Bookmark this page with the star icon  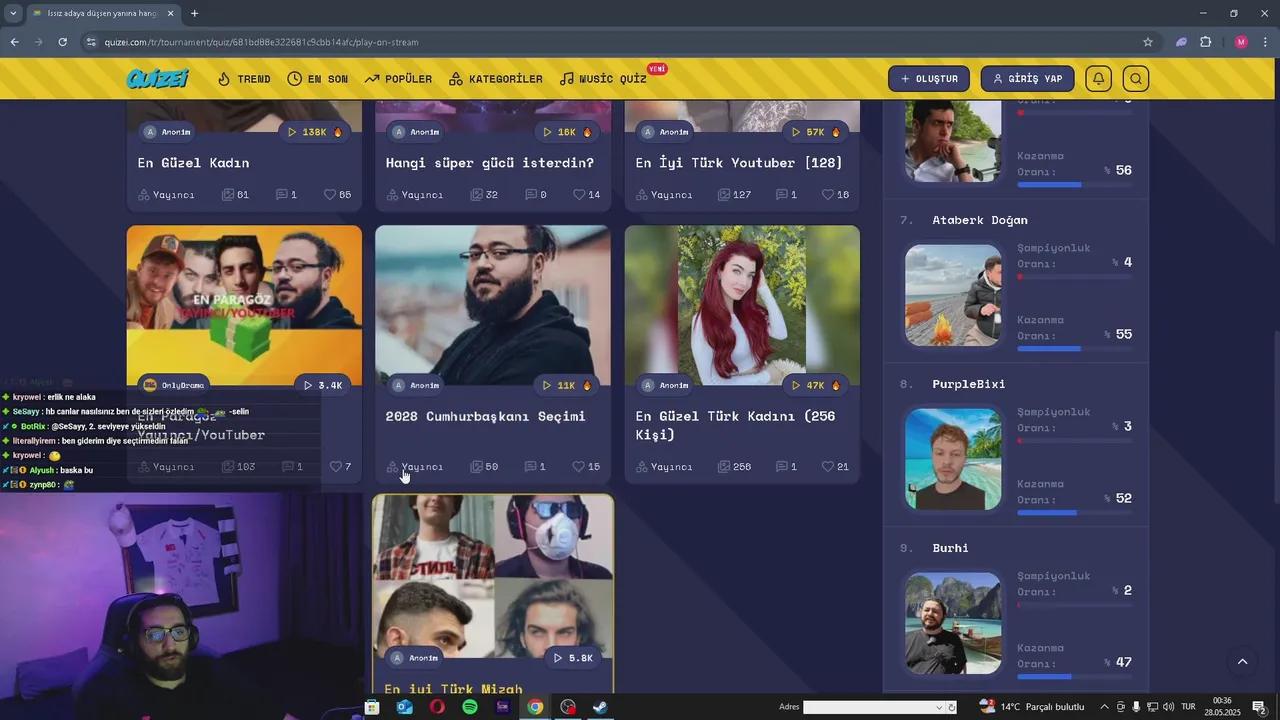[x=1148, y=42]
